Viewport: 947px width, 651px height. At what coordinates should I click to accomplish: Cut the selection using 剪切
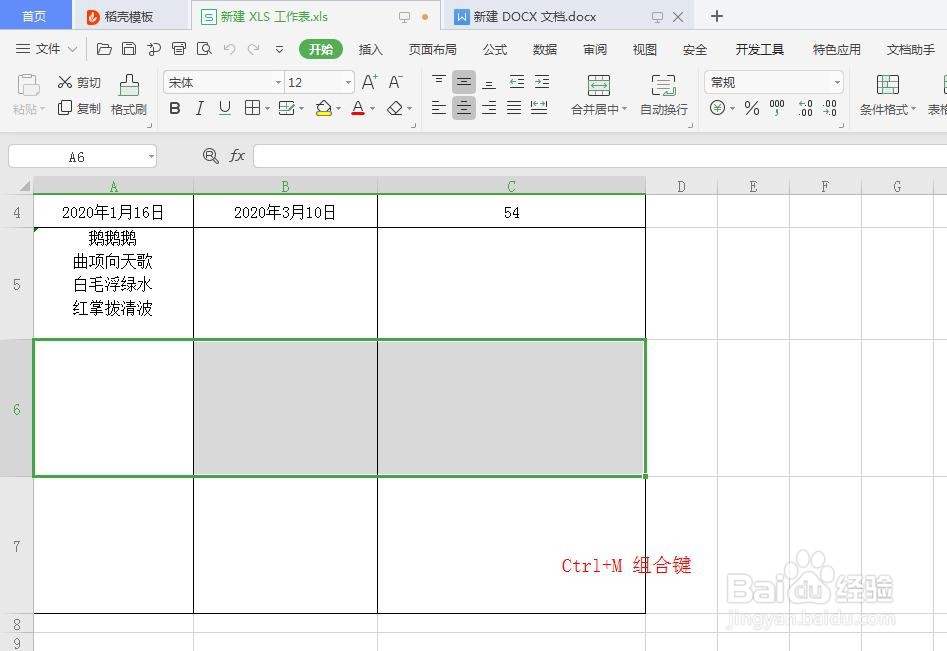(80, 83)
